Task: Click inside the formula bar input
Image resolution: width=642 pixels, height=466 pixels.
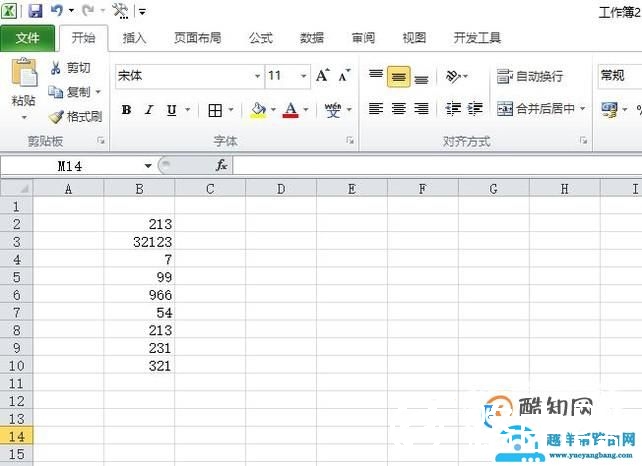Action: tap(437, 166)
